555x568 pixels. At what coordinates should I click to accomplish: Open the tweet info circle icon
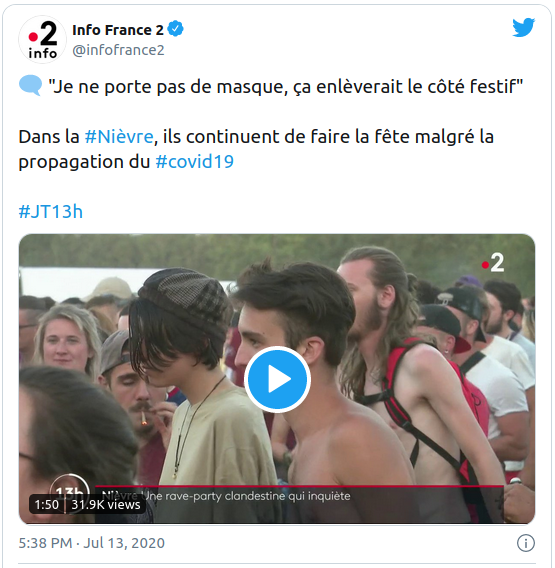[x=525, y=543]
